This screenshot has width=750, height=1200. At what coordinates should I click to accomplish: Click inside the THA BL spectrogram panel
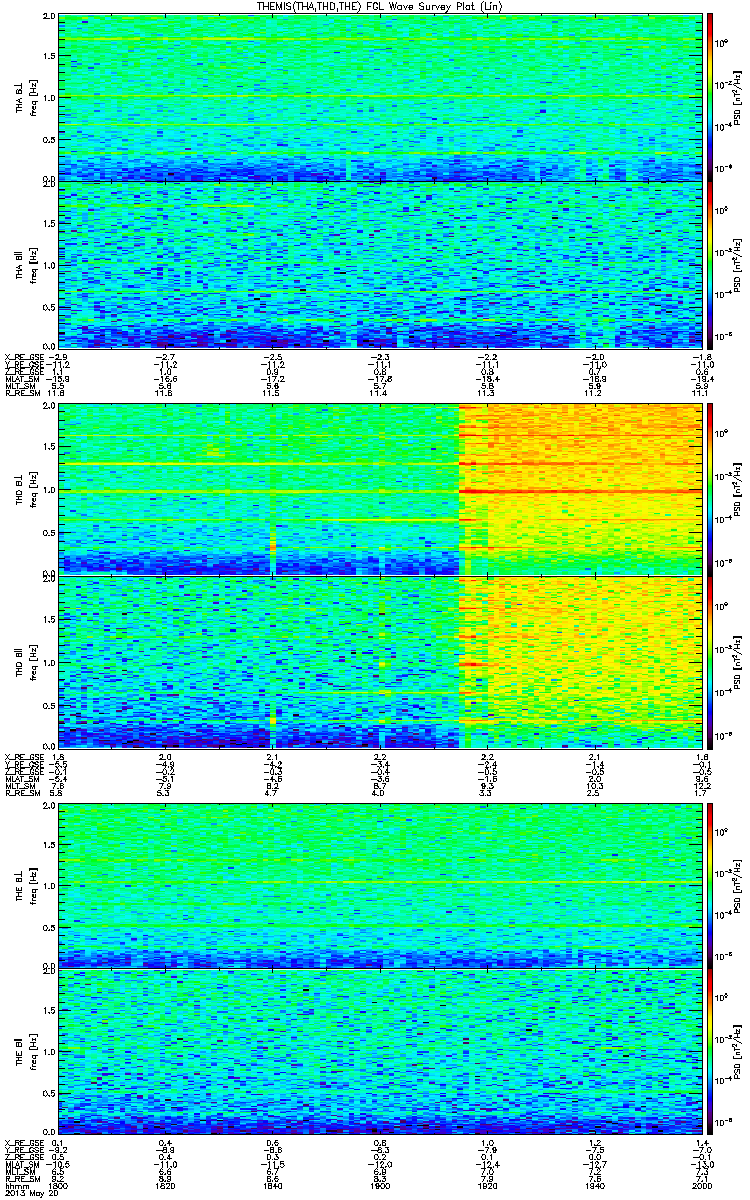click(x=380, y=98)
